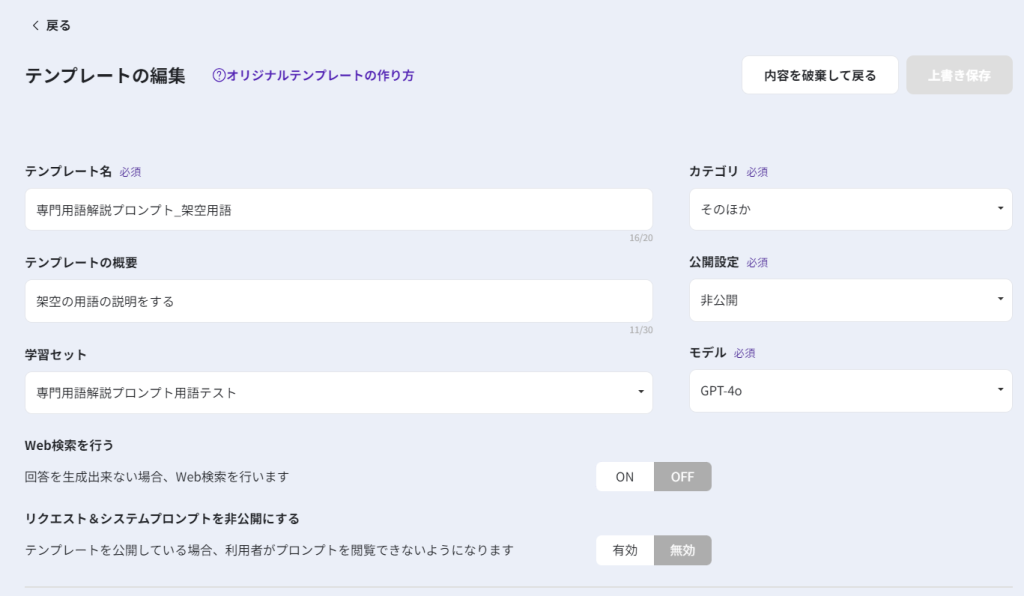The image size is (1024, 596).
Task: Click the モデル dropdown arrow icon
Action: (1000, 391)
